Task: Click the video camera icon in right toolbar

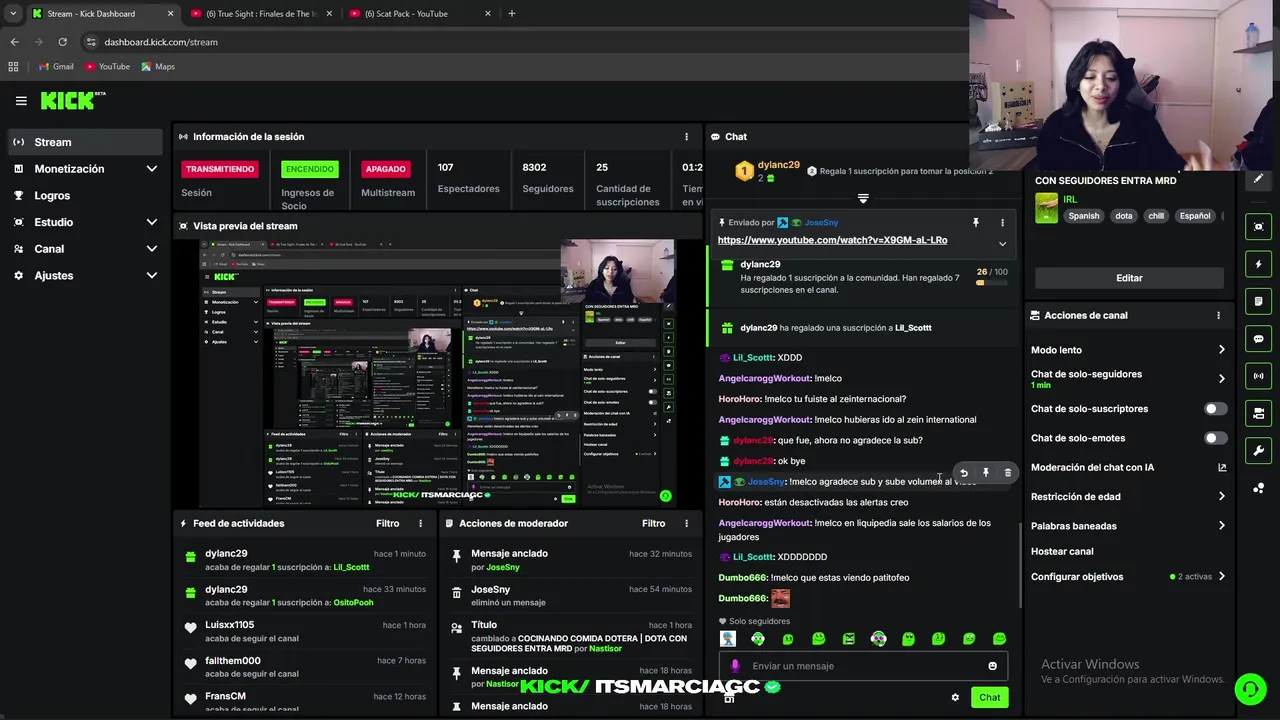Action: tap(1259, 413)
